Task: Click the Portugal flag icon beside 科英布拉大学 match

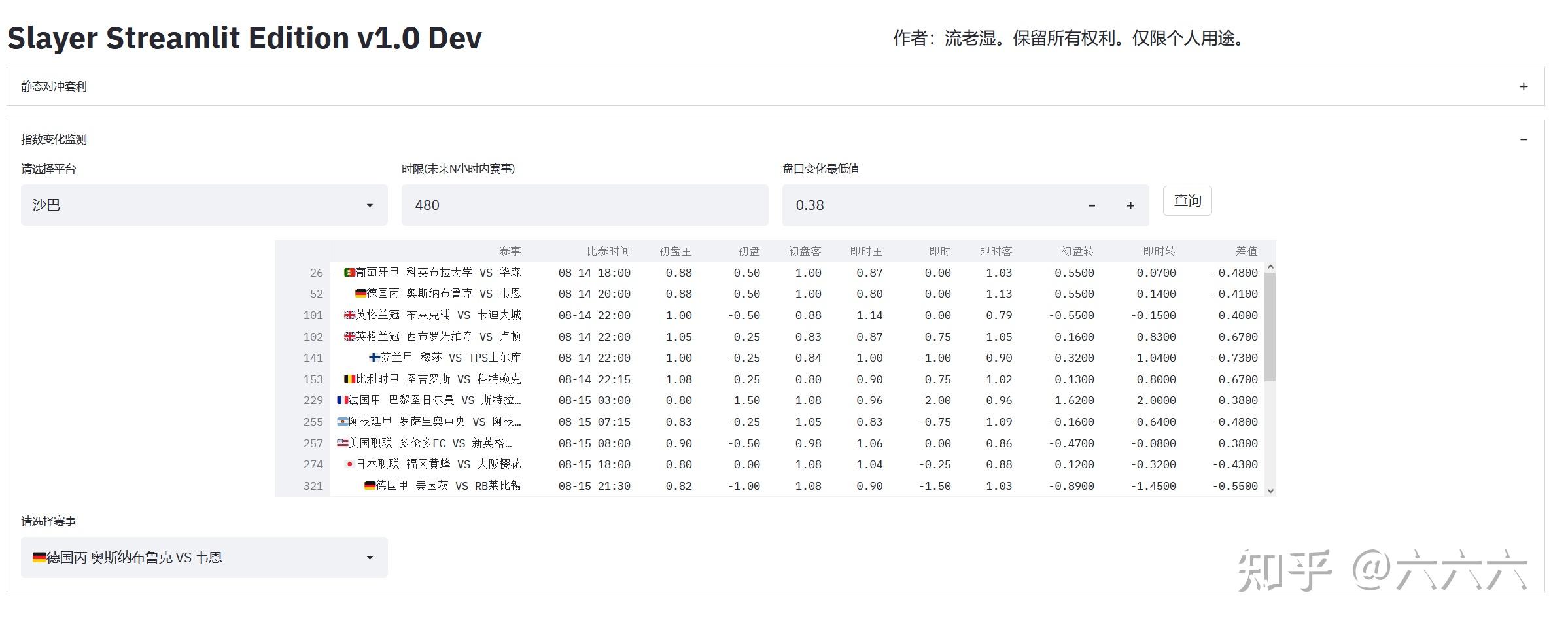Action: coord(349,272)
